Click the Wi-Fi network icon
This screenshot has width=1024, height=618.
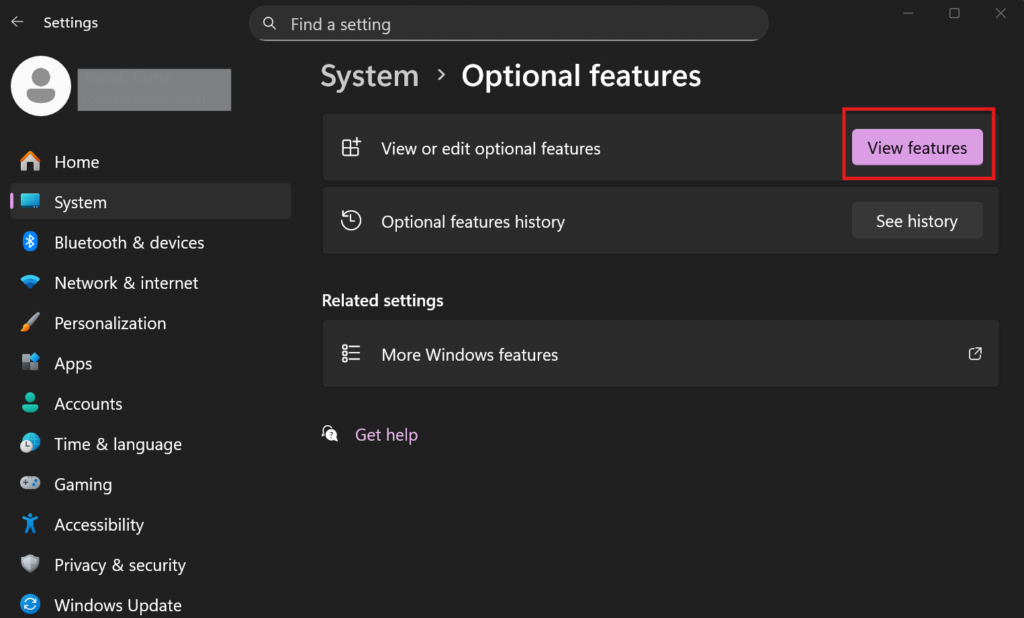tap(30, 283)
